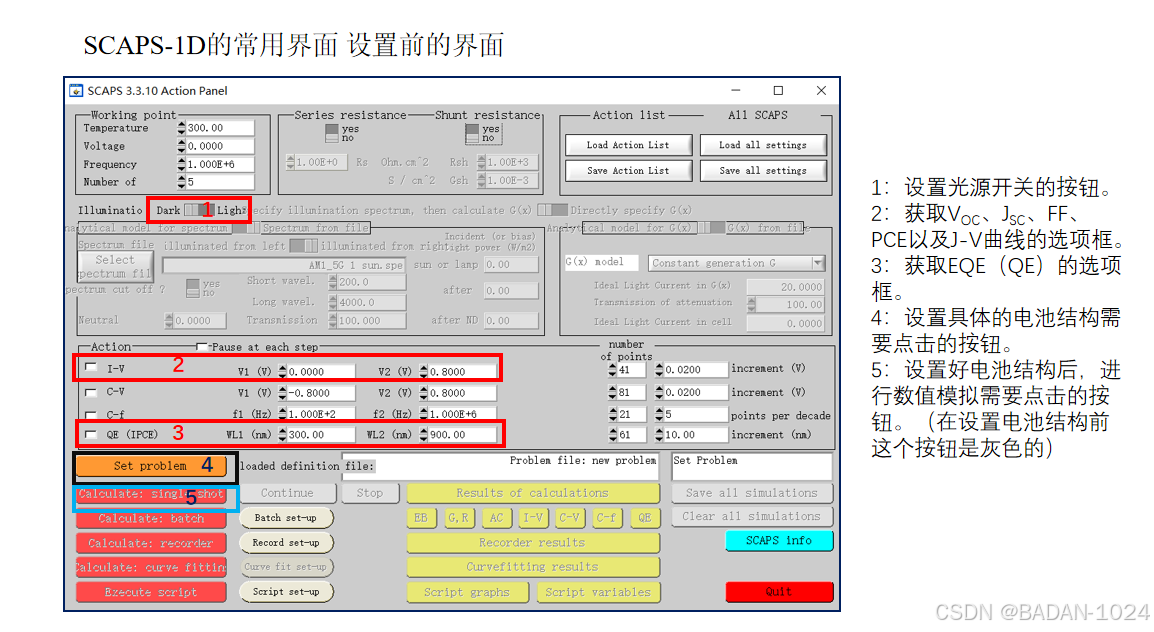
Task: Show C-f results panel
Action: [x=606, y=518]
